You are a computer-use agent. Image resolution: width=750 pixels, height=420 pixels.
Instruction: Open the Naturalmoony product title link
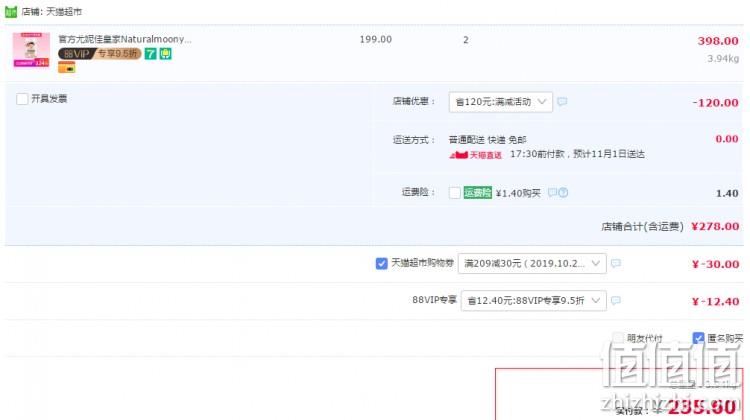pos(124,39)
